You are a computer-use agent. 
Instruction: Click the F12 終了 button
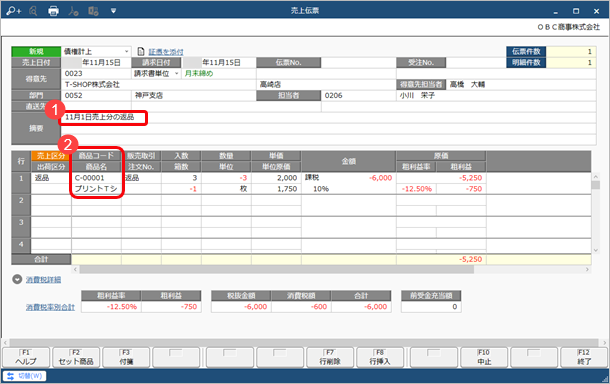pyautogui.click(x=584, y=357)
